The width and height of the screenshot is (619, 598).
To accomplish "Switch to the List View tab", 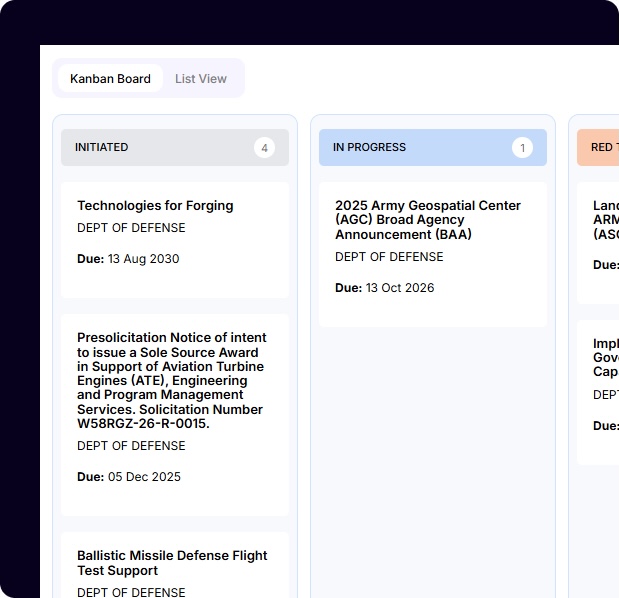I will click(200, 79).
